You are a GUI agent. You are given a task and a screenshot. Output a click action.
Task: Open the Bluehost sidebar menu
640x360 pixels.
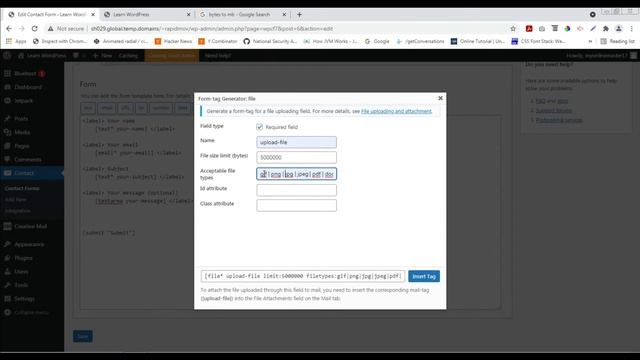24,73
